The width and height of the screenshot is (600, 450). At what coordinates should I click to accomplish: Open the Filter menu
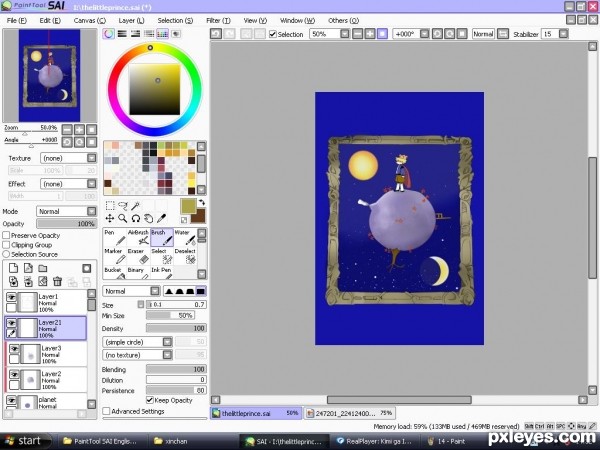pyautogui.click(x=218, y=21)
